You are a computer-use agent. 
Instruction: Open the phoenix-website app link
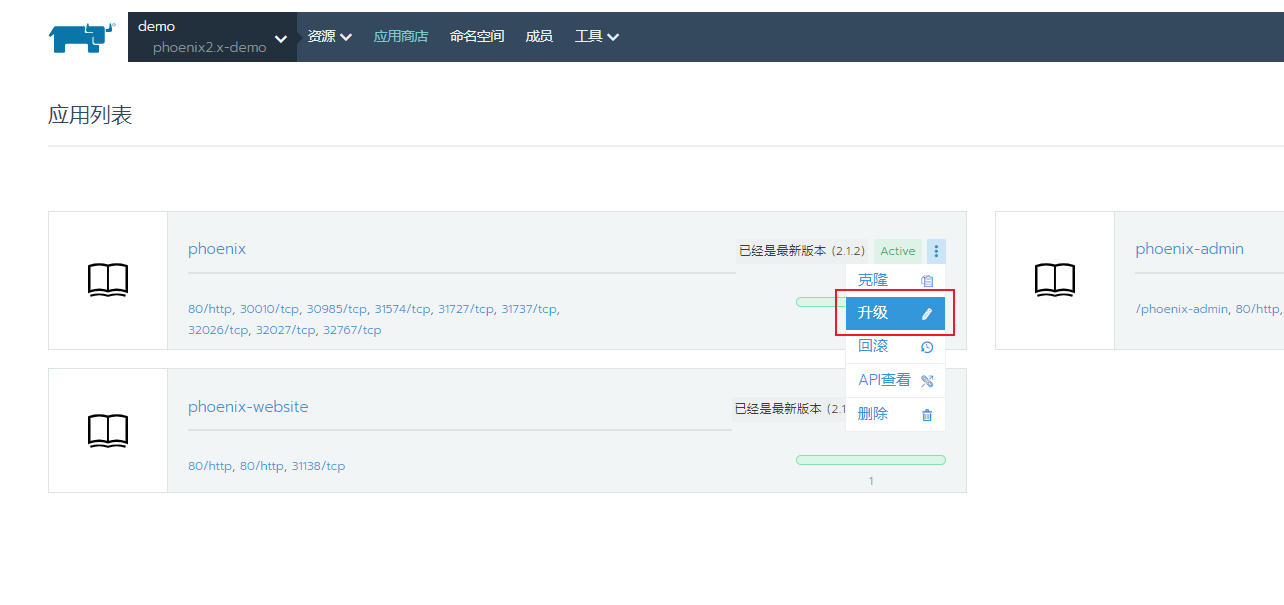[248, 407]
